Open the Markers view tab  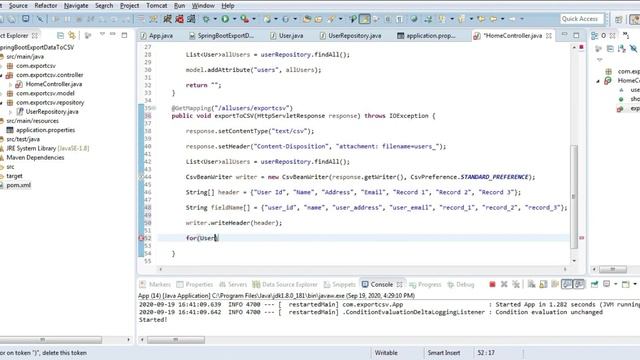155,284
